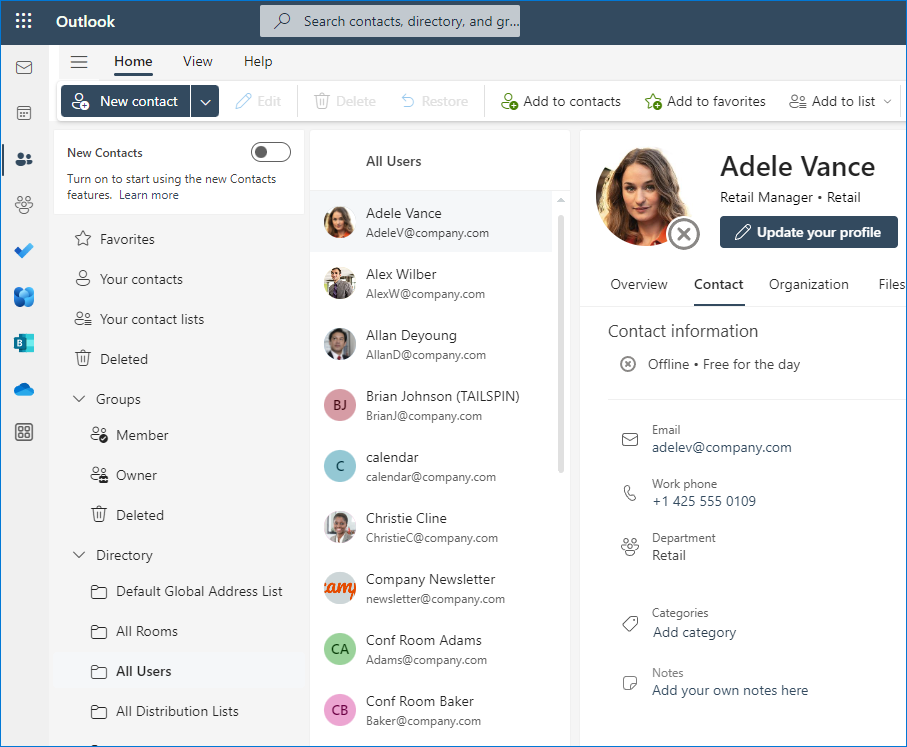Image resolution: width=907 pixels, height=747 pixels.
Task: Click Add to favorites
Action: click(705, 101)
